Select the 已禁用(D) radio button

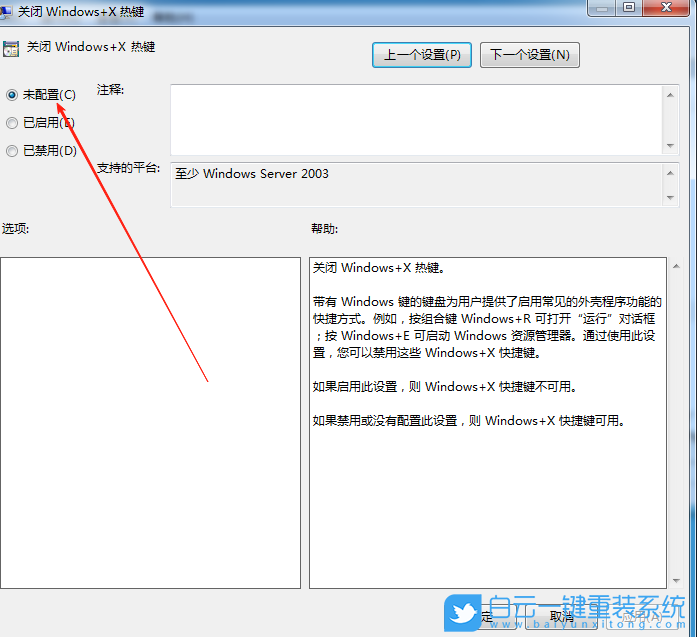click(x=12, y=151)
